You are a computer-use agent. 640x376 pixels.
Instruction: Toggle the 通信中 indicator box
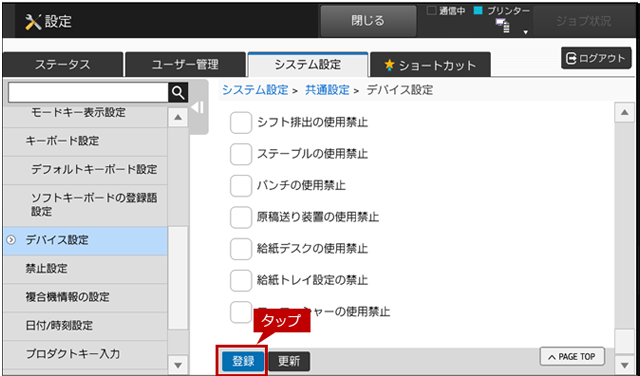(x=431, y=11)
